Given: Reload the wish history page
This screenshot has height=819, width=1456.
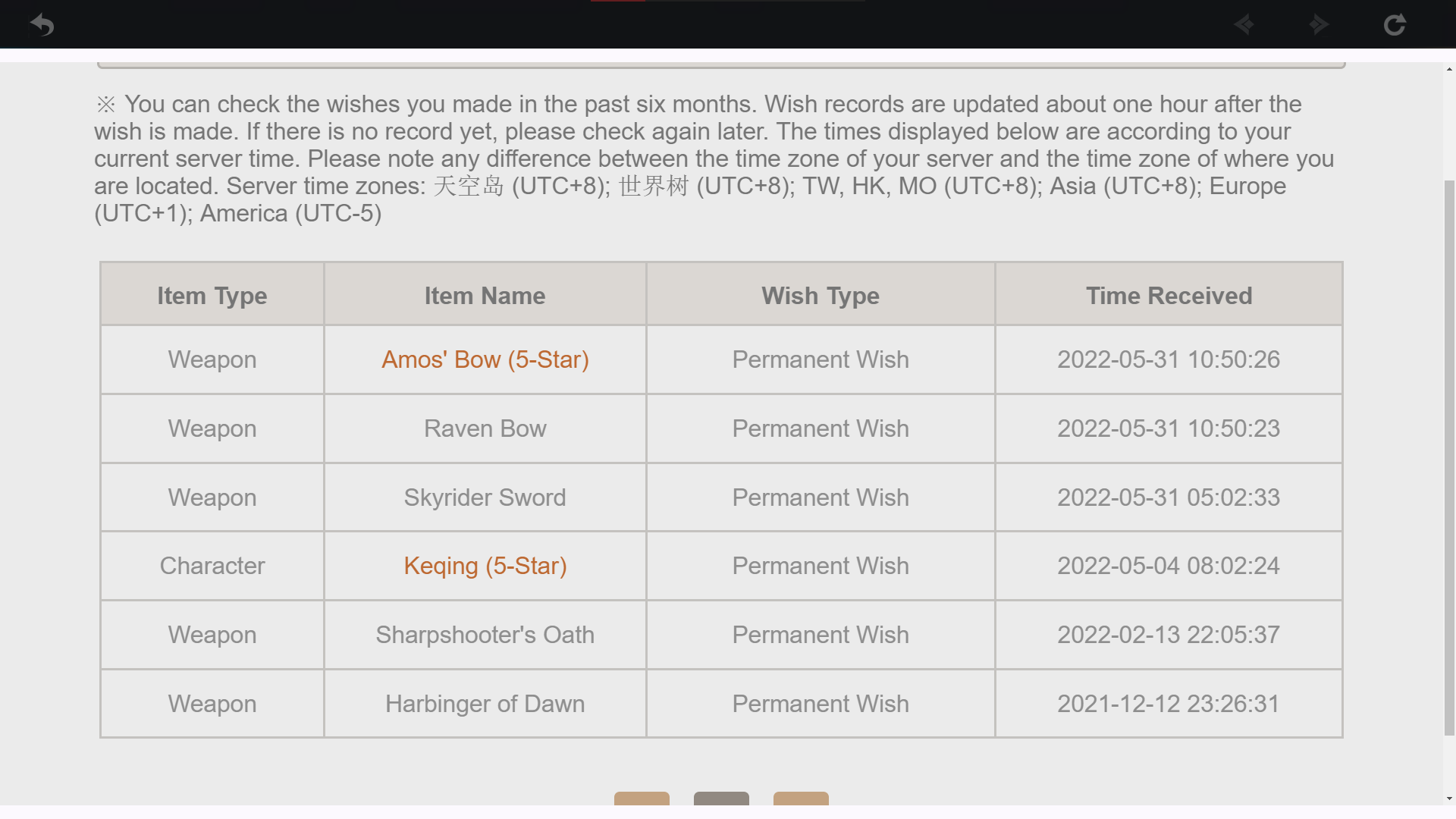Looking at the screenshot, I should (x=1394, y=25).
